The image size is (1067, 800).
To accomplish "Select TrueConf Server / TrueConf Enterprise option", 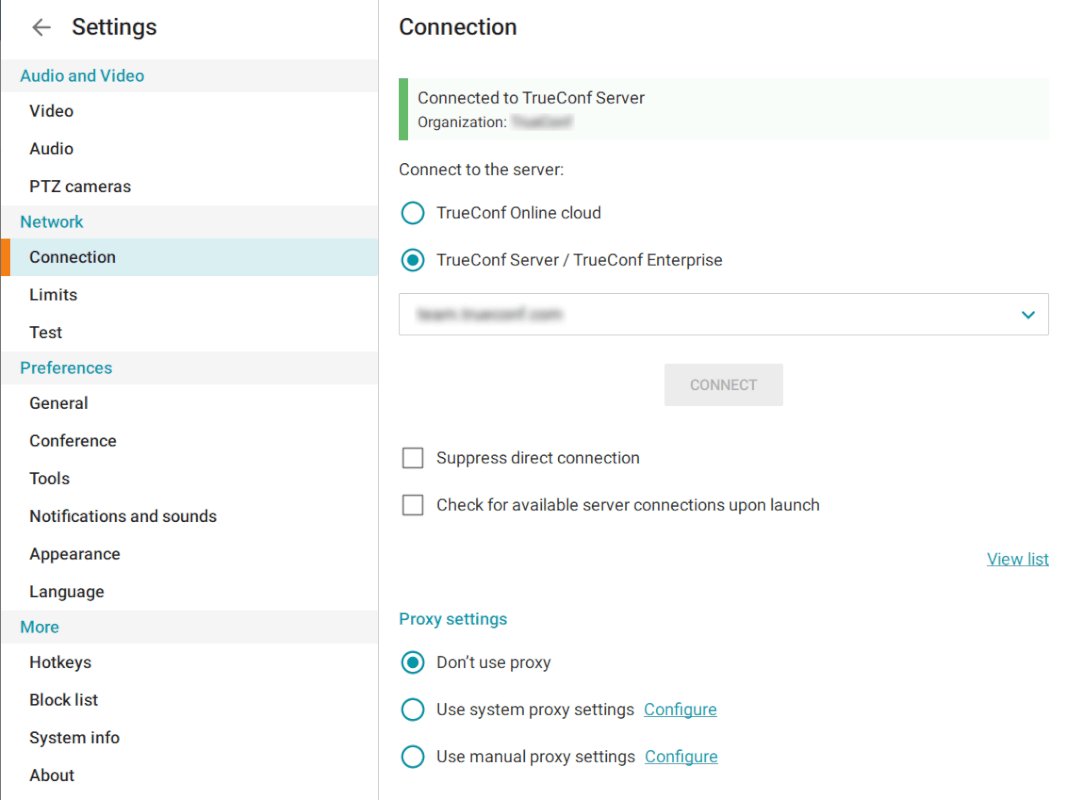I will [x=412, y=260].
